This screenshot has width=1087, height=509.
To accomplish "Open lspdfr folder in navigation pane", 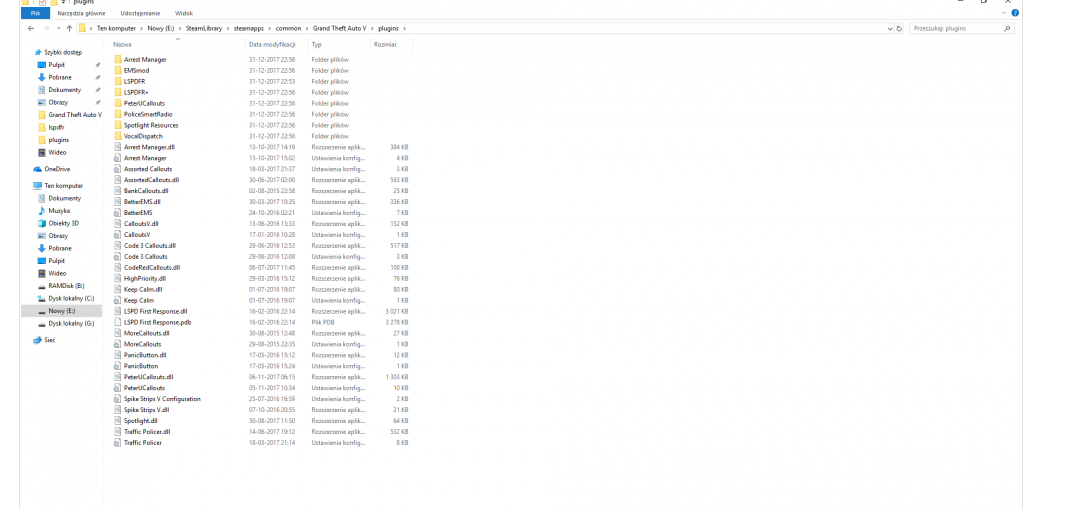I will (56, 127).
